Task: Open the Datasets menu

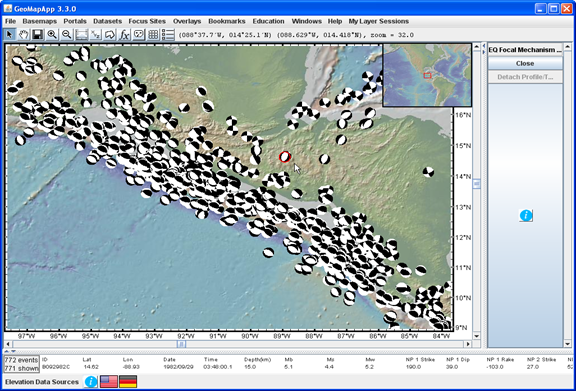Action: click(x=107, y=21)
